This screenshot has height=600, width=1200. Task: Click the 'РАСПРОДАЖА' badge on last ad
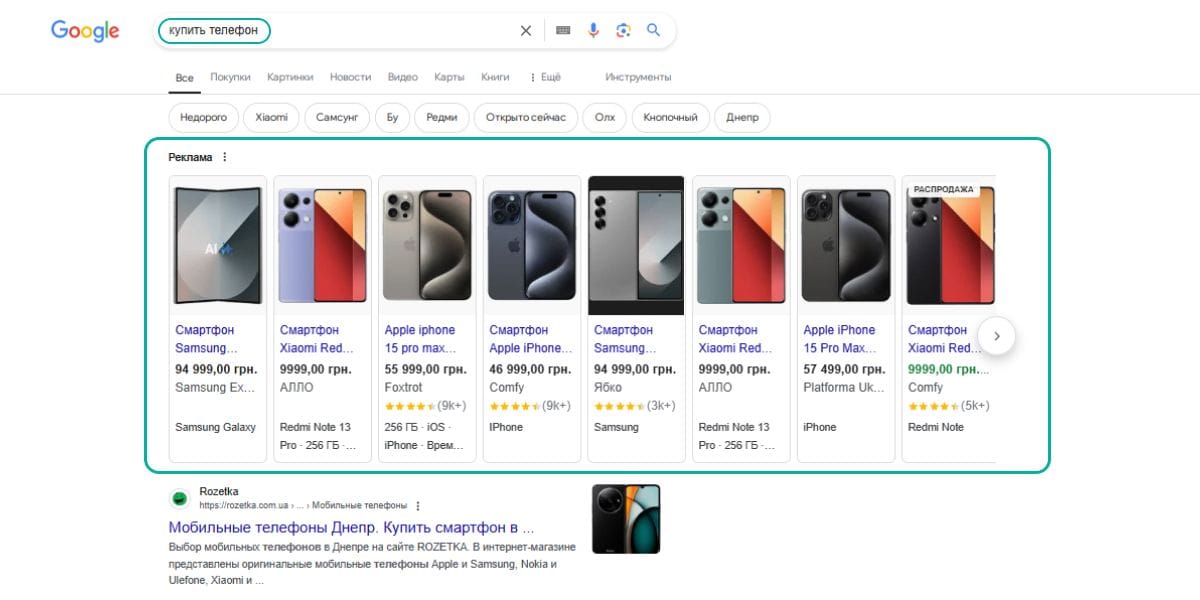(x=943, y=189)
